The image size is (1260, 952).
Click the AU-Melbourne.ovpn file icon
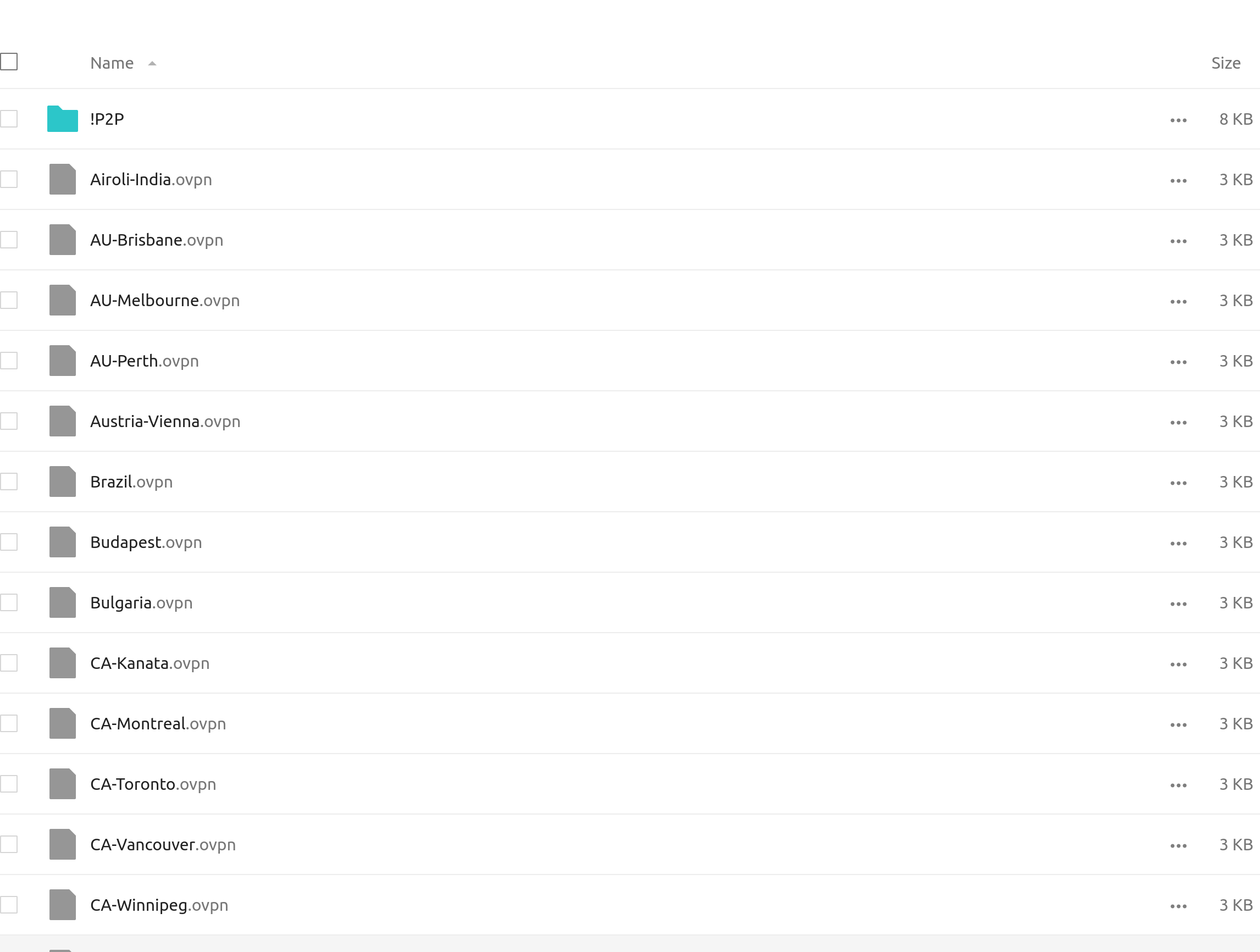[62, 300]
